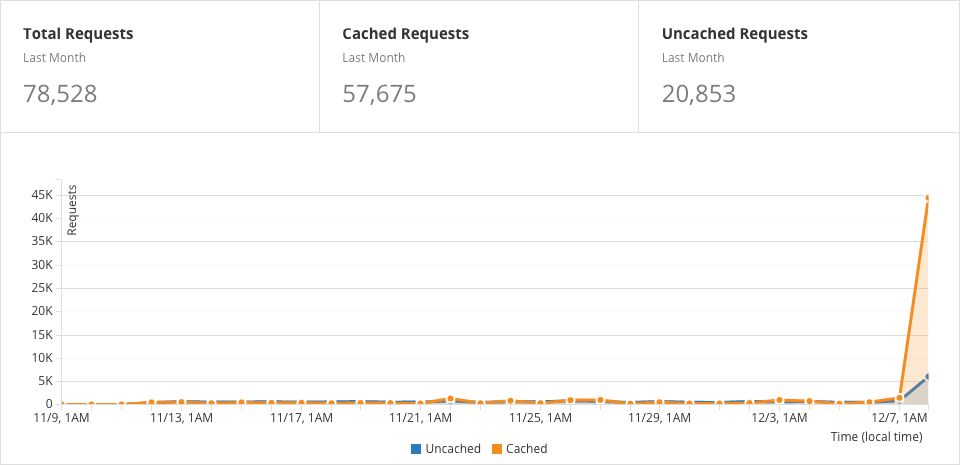Click the 57,675 cached requests value
Screen dimensions: 960x465
(379, 95)
